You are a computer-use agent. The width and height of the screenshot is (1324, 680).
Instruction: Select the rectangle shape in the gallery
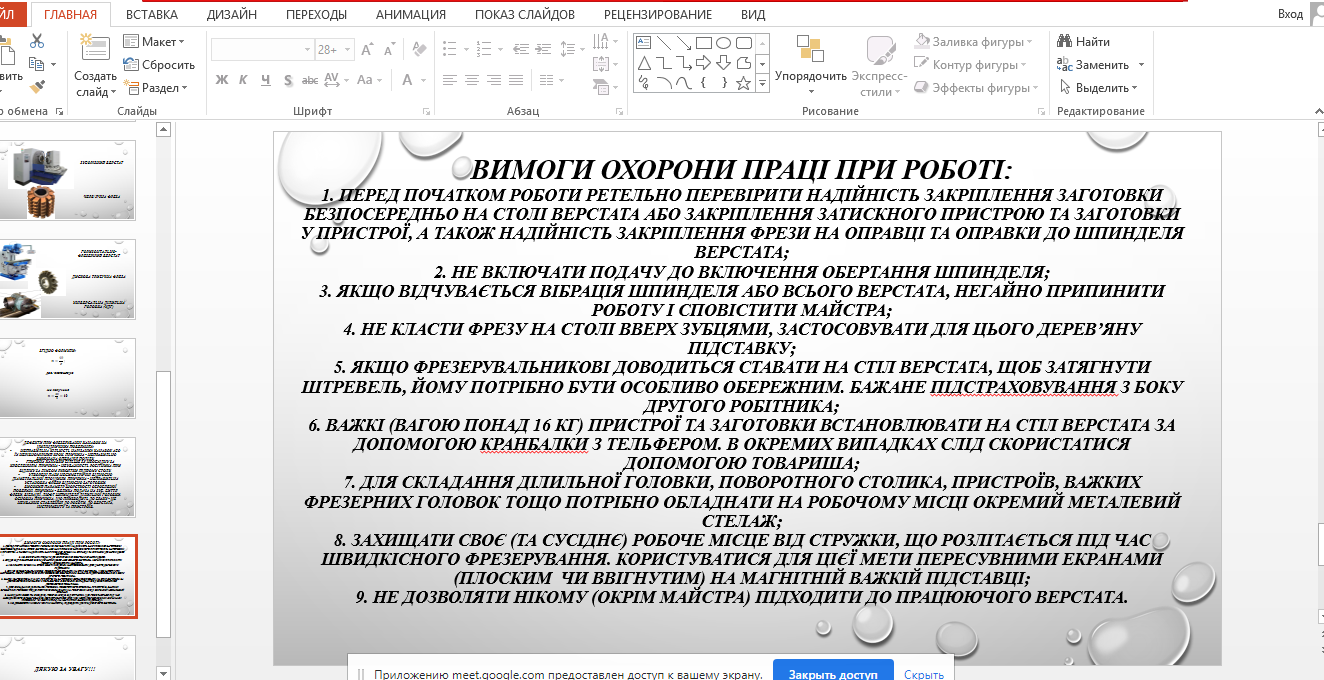tap(704, 43)
